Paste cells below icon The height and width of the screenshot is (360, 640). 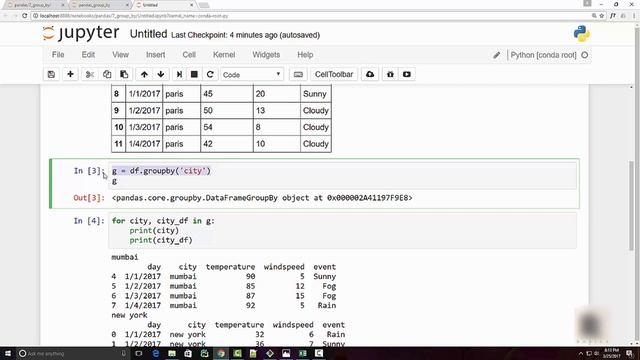click(124, 74)
